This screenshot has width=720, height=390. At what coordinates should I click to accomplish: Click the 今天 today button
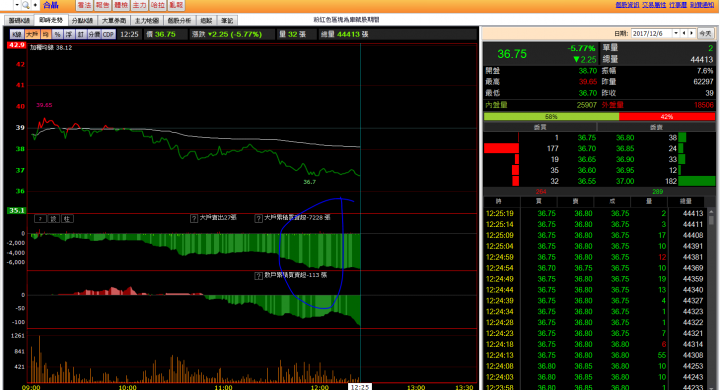pyautogui.click(x=705, y=34)
